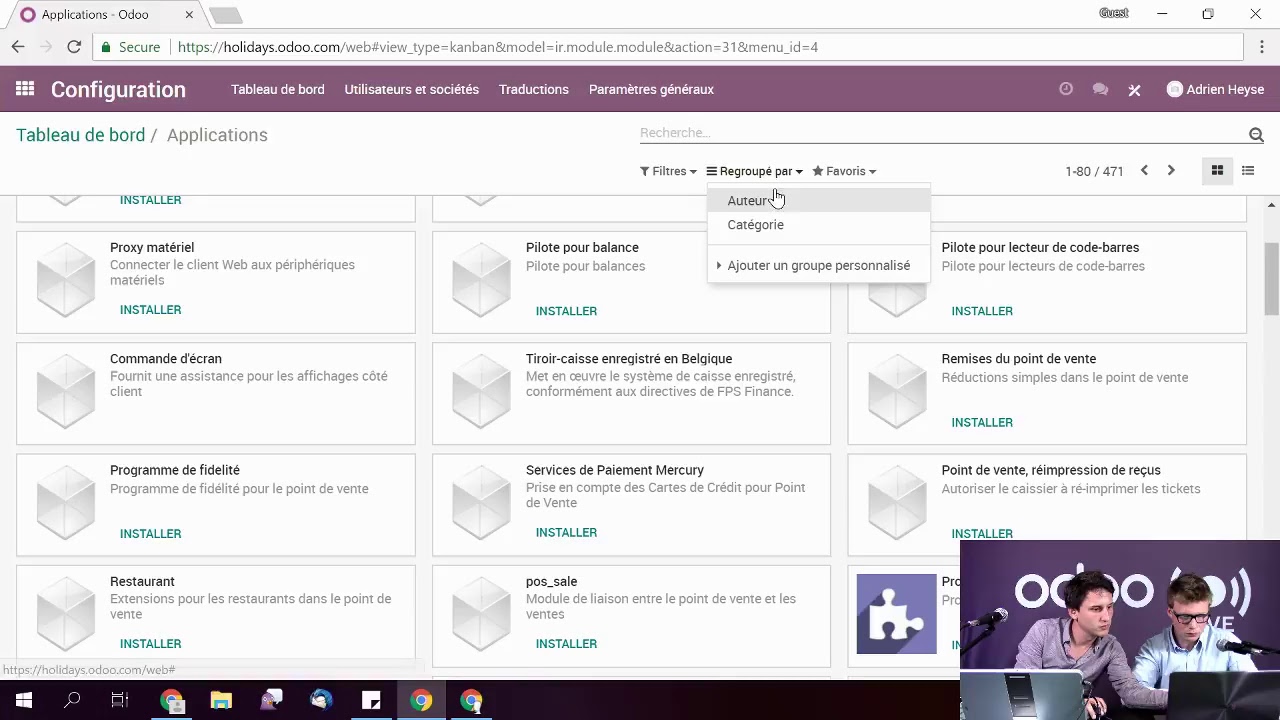The image size is (1280, 720).
Task: Open Point de vente, réimpression de reçus
Action: pyautogui.click(x=1051, y=470)
